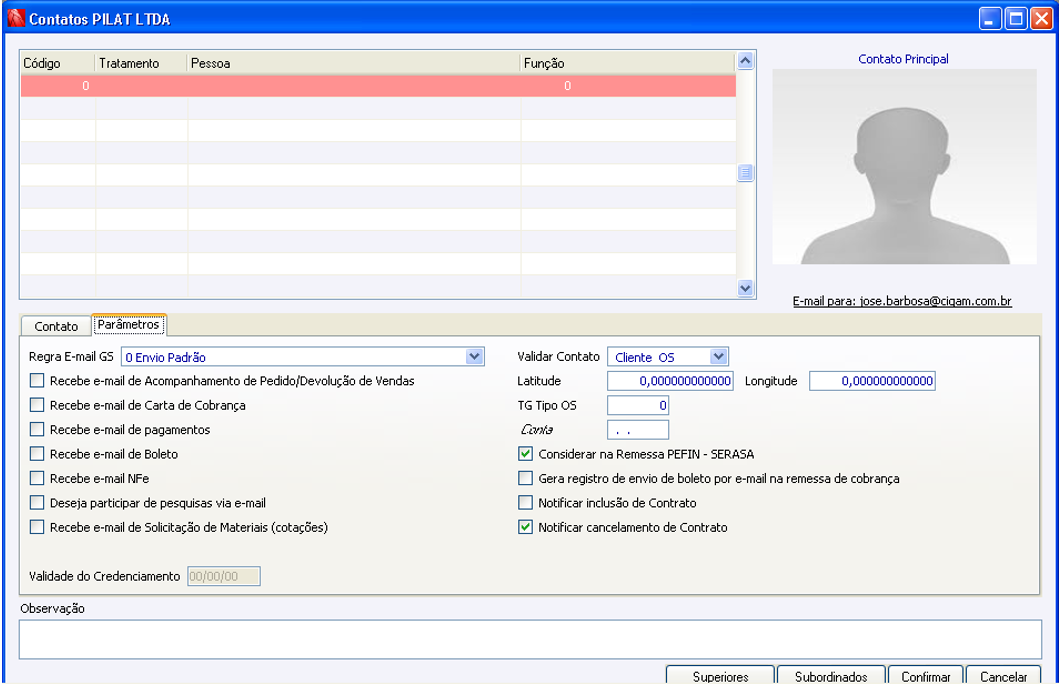Click the Longitude input field

click(872, 381)
